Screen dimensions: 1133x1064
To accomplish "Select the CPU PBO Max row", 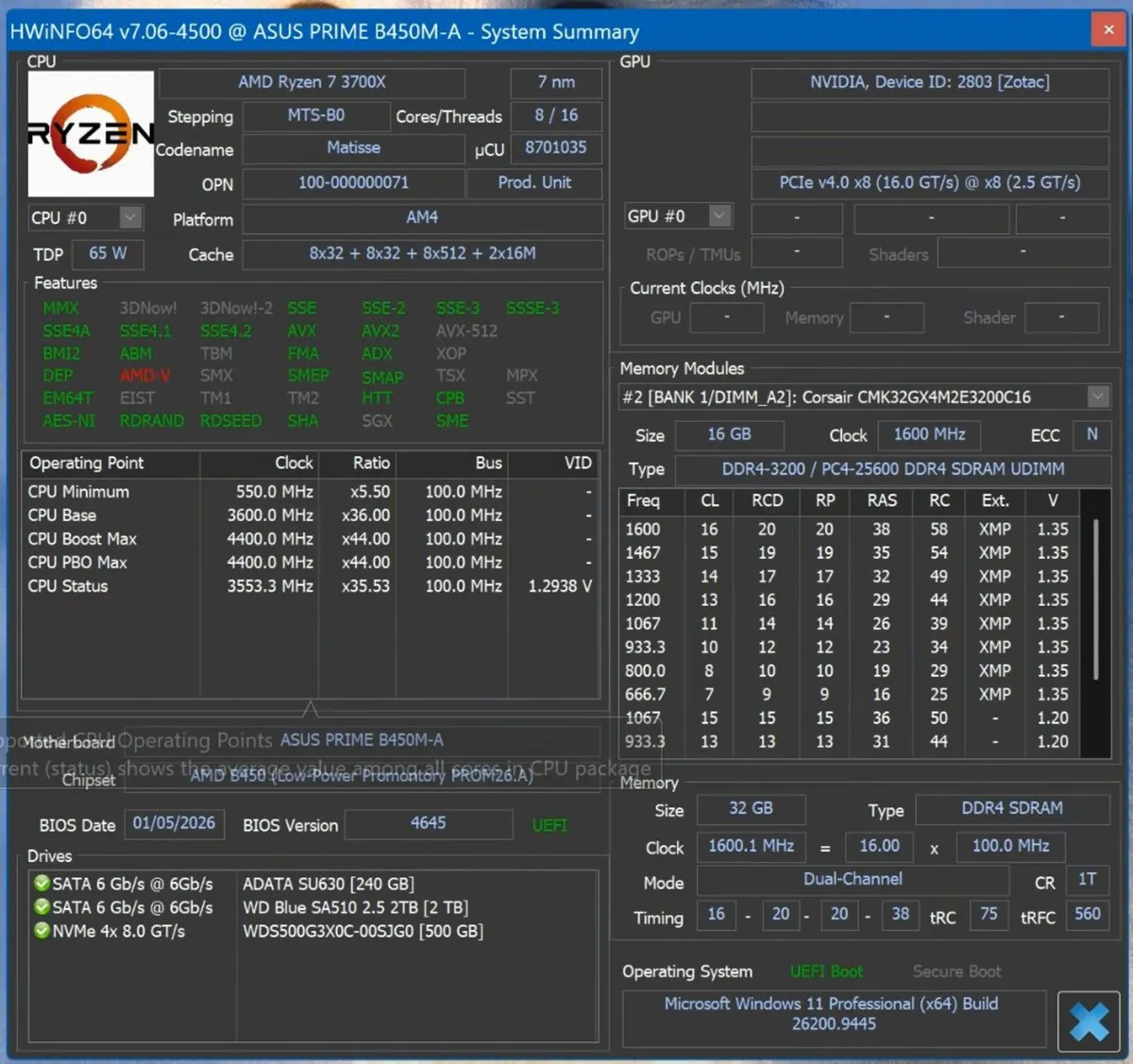I will pyautogui.click(x=311, y=563).
